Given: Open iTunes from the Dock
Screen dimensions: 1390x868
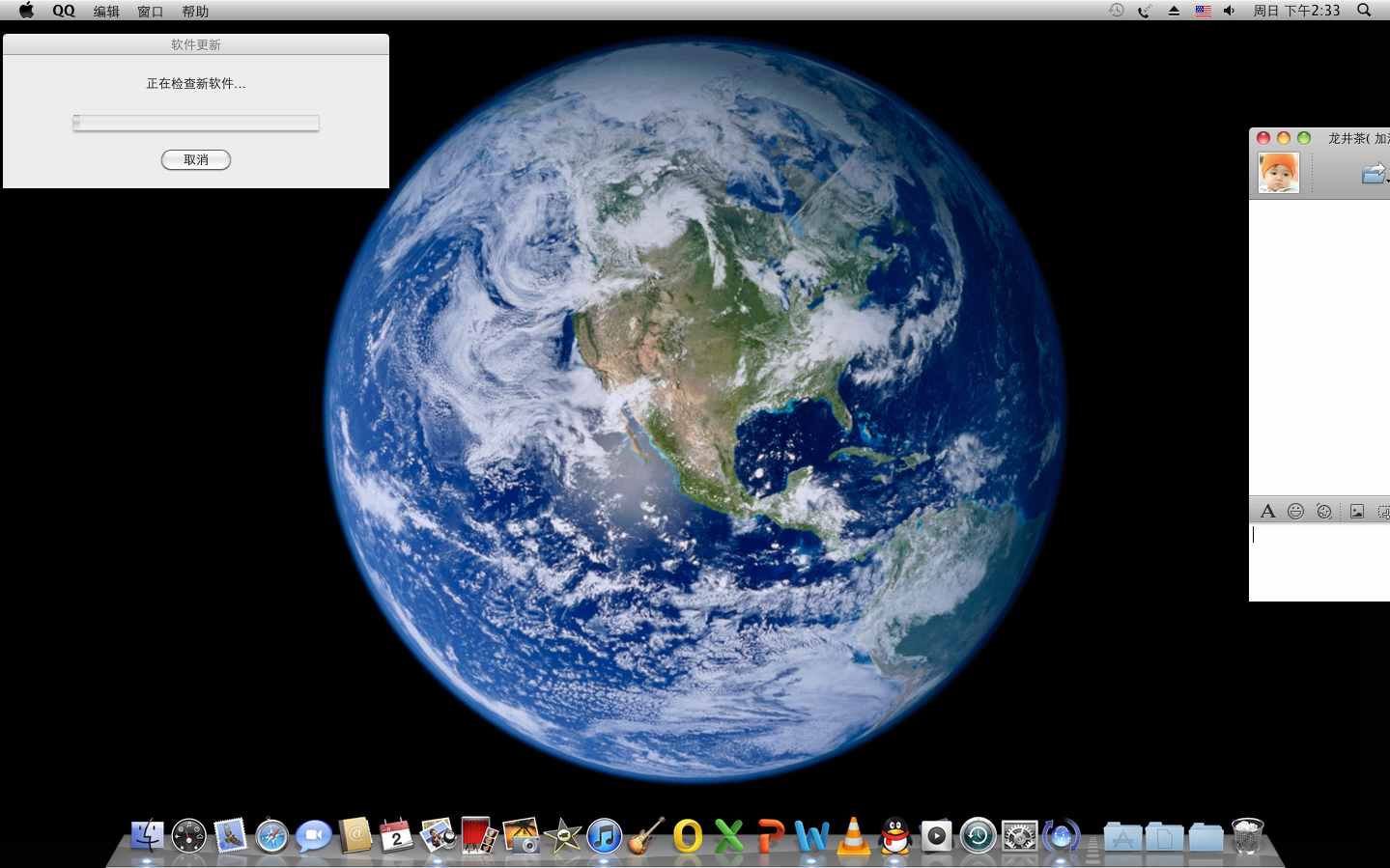Looking at the screenshot, I should tap(605, 836).
